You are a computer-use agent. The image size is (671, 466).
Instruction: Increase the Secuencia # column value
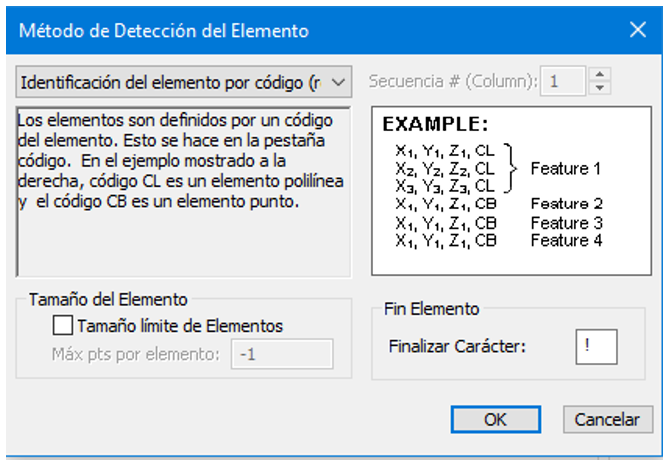coord(599,74)
